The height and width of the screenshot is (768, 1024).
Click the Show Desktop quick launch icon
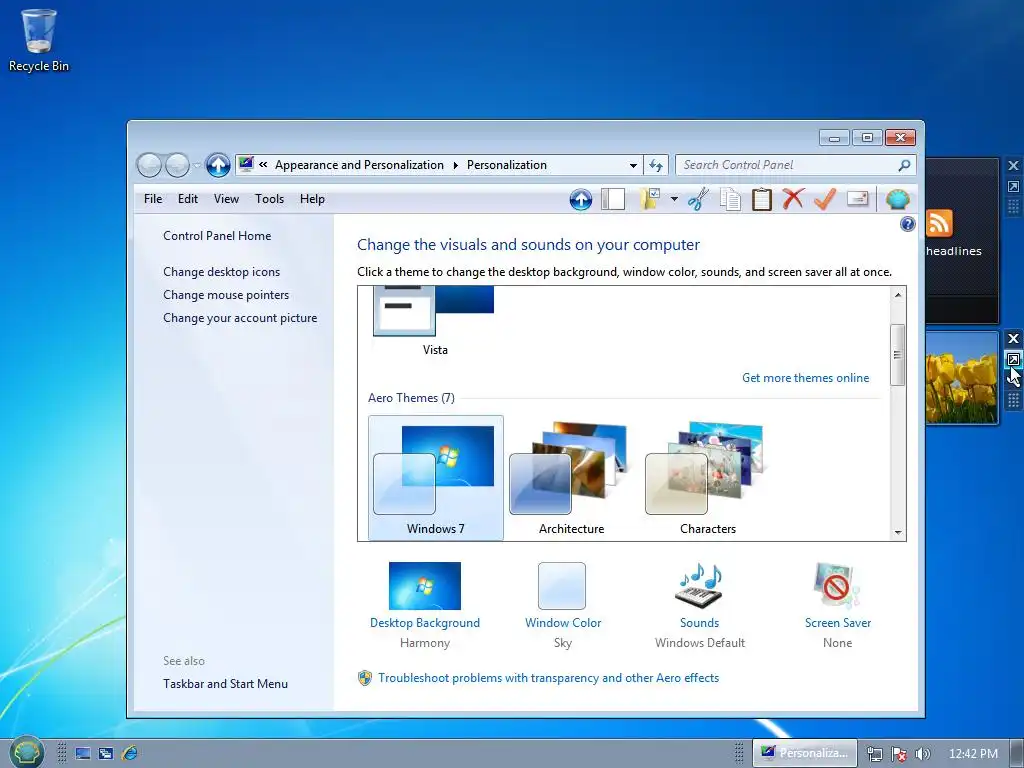(x=83, y=753)
